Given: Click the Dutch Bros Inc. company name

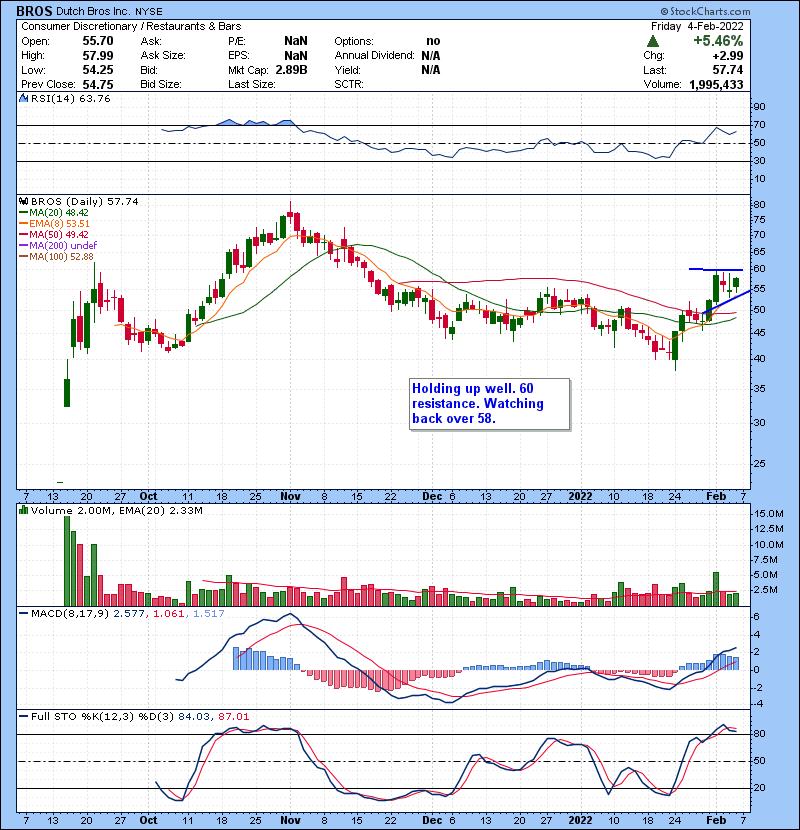Looking at the screenshot, I should tap(93, 12).
